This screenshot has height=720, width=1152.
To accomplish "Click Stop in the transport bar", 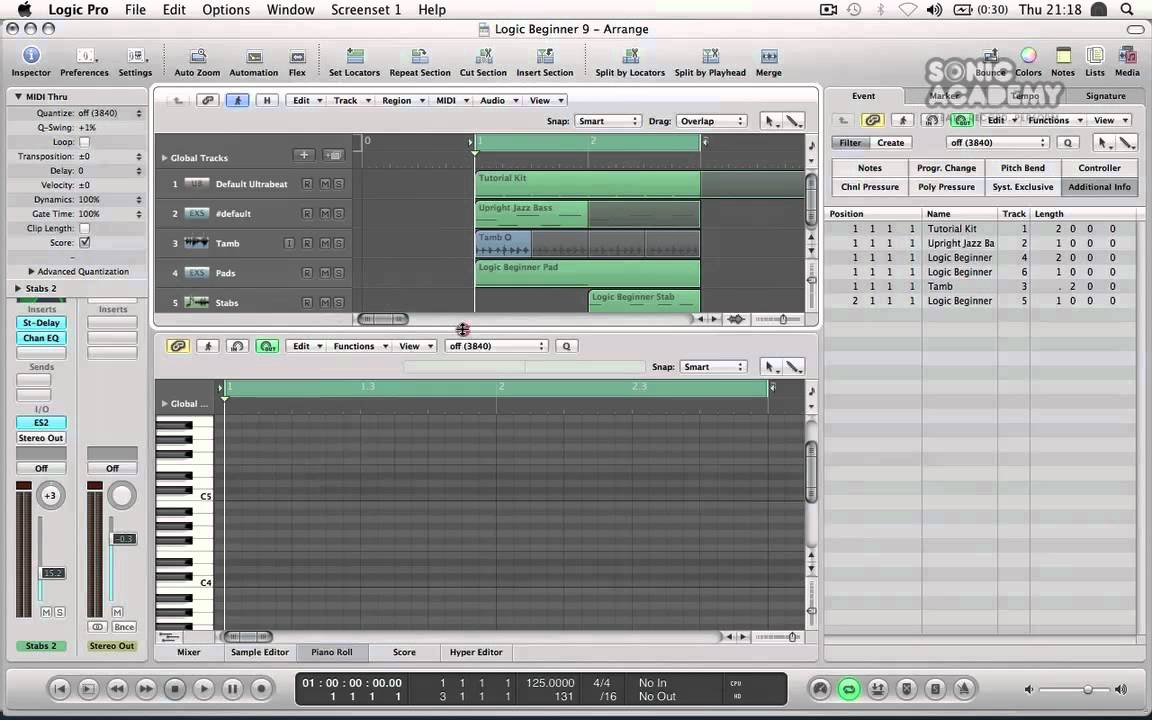I will 175,688.
